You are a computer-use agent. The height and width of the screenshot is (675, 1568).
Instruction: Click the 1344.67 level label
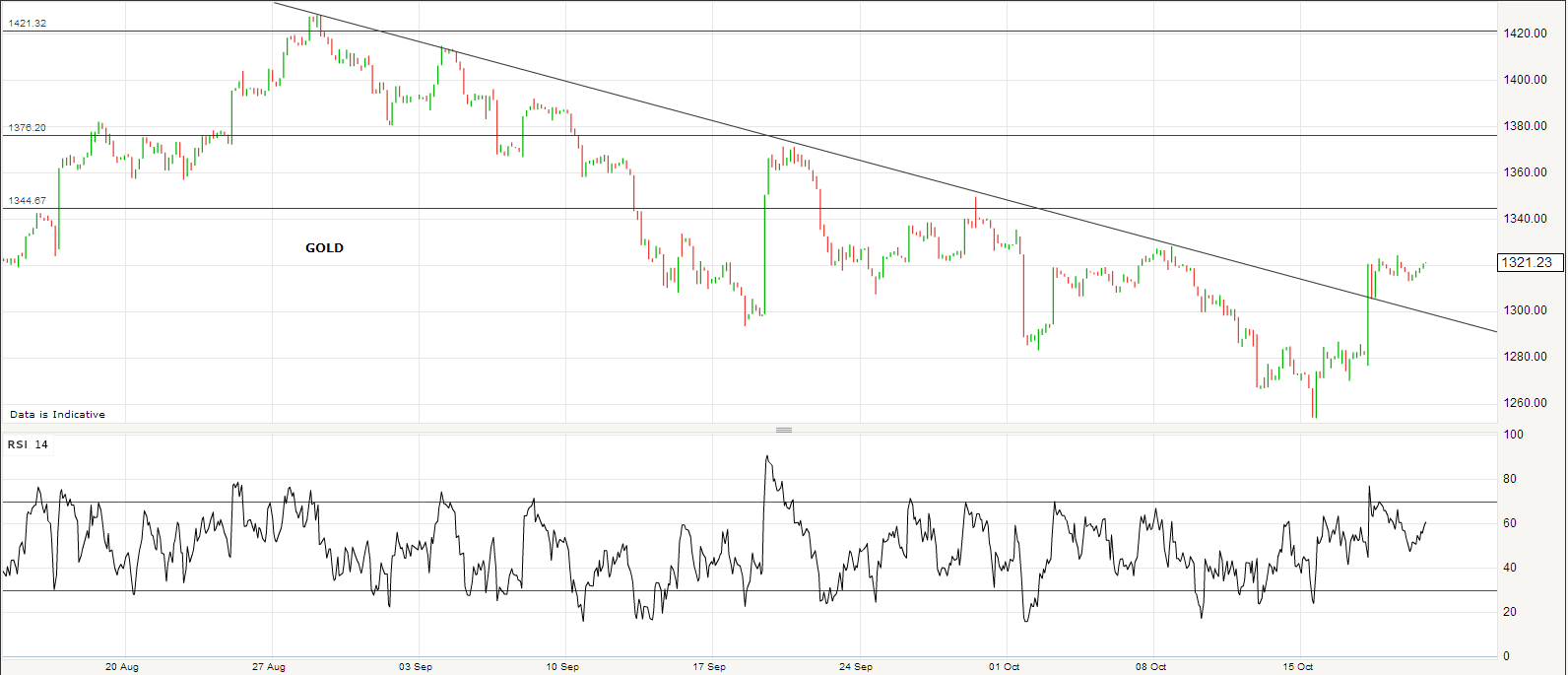click(x=28, y=201)
